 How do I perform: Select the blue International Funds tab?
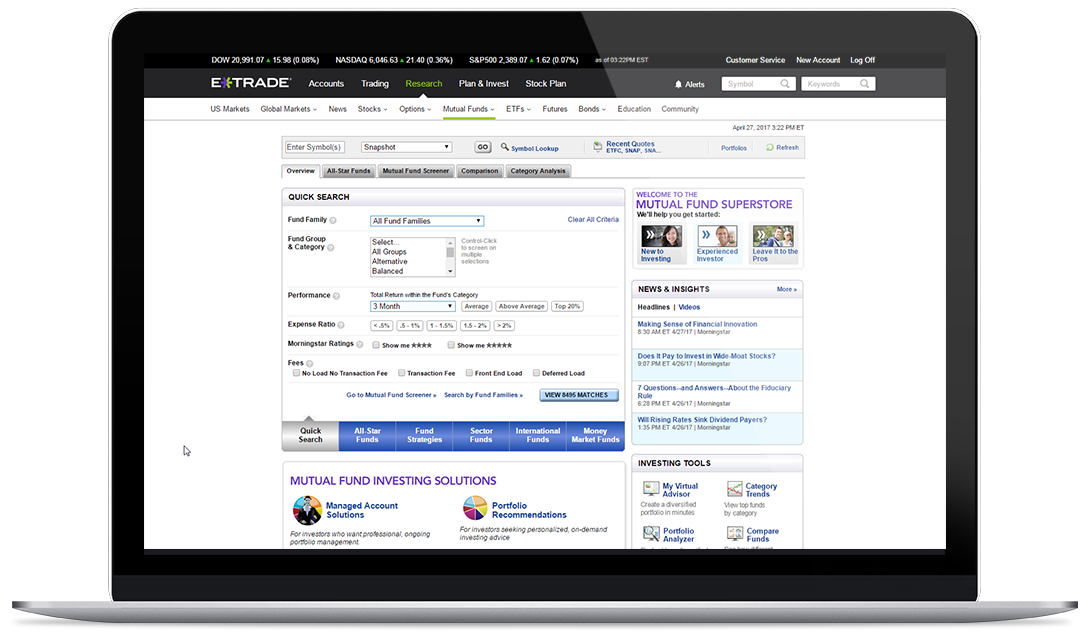click(538, 435)
